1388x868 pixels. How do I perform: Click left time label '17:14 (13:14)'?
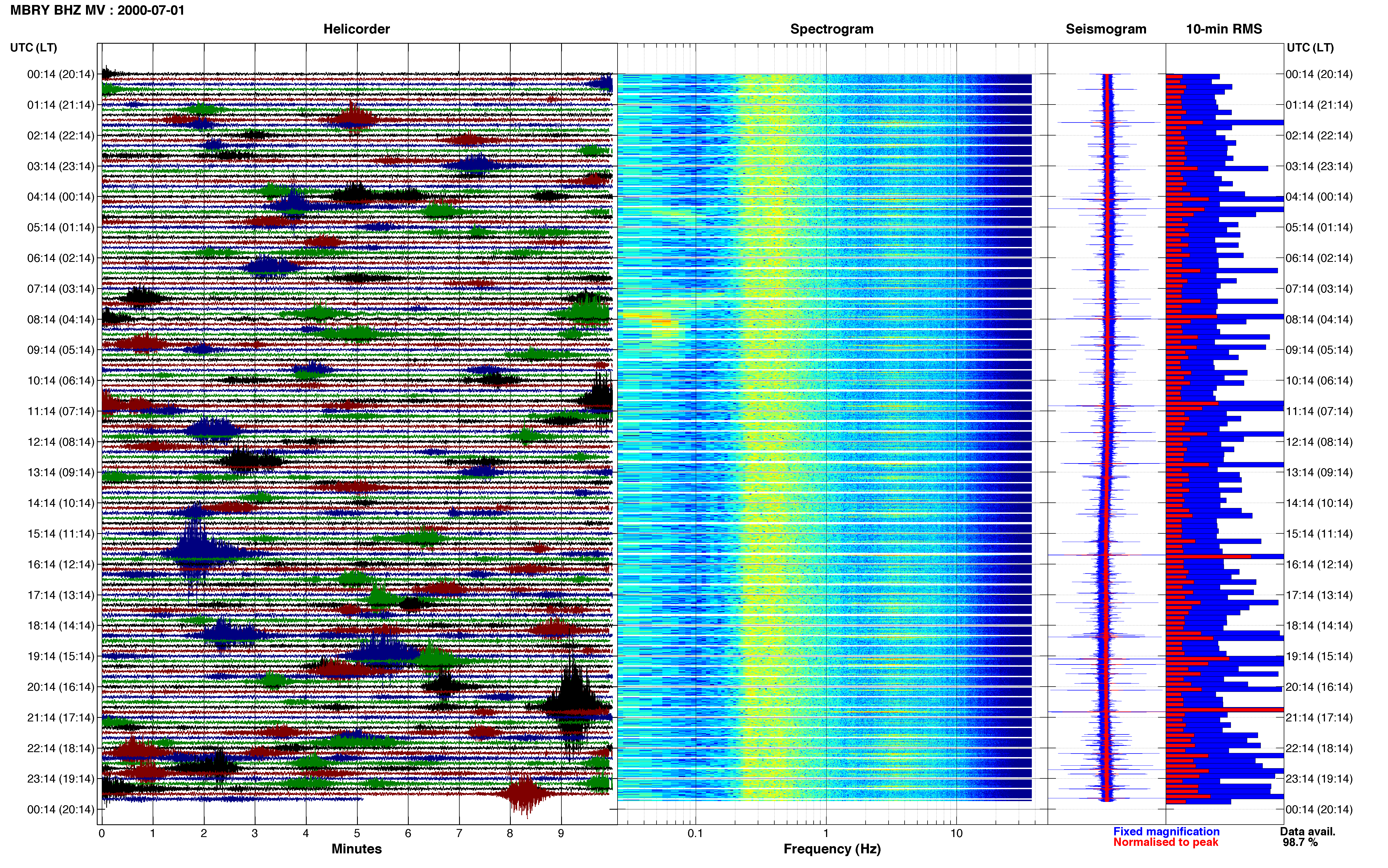point(60,595)
